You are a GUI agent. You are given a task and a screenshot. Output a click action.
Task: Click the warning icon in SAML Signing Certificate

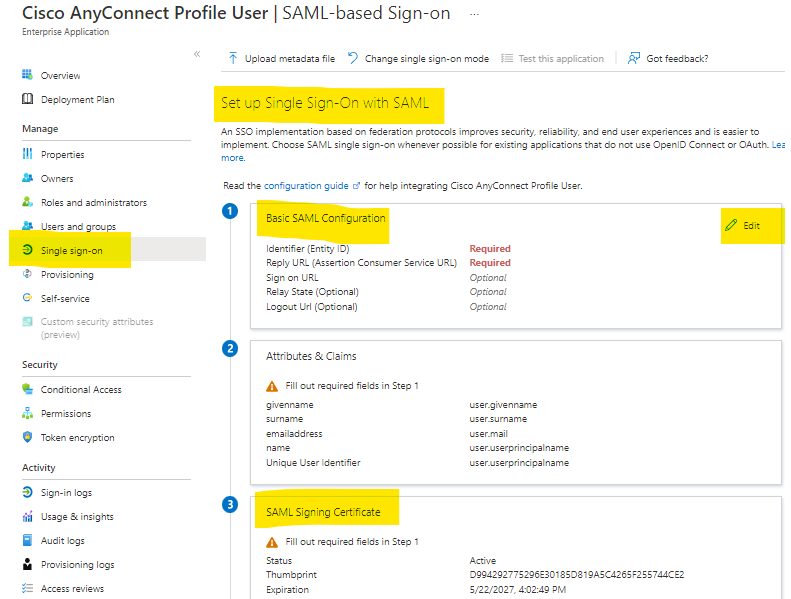coord(272,542)
